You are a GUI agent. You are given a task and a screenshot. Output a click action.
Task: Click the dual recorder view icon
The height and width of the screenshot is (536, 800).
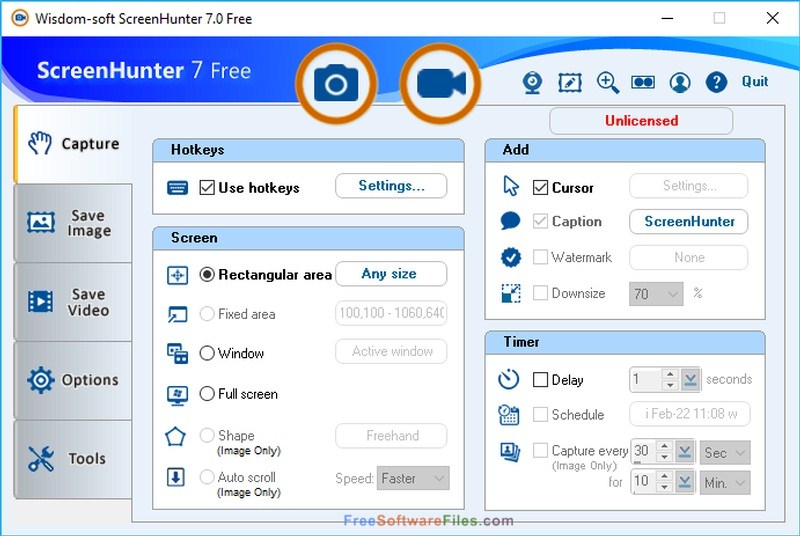tap(643, 82)
